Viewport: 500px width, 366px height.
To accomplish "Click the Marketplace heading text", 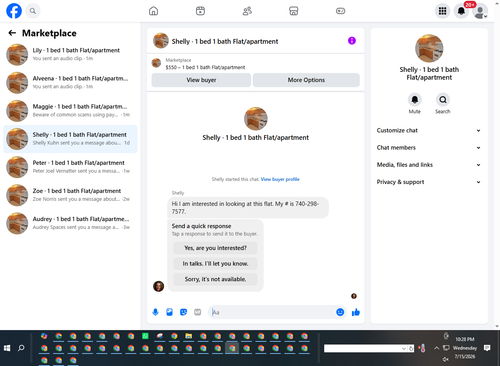I will [x=49, y=33].
